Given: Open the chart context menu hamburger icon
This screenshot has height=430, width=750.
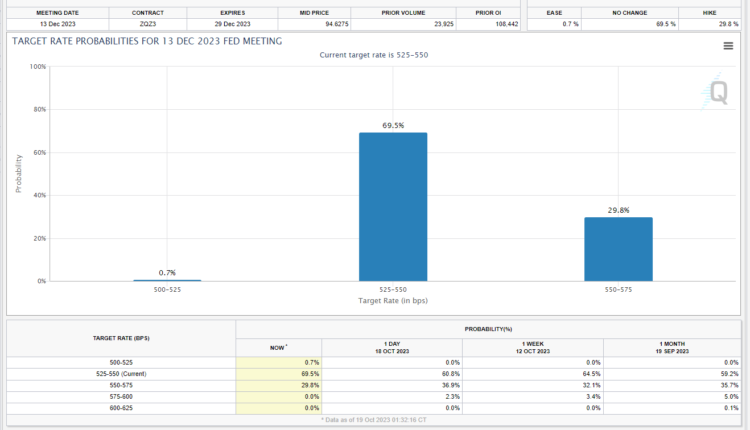Looking at the screenshot, I should 728,46.
